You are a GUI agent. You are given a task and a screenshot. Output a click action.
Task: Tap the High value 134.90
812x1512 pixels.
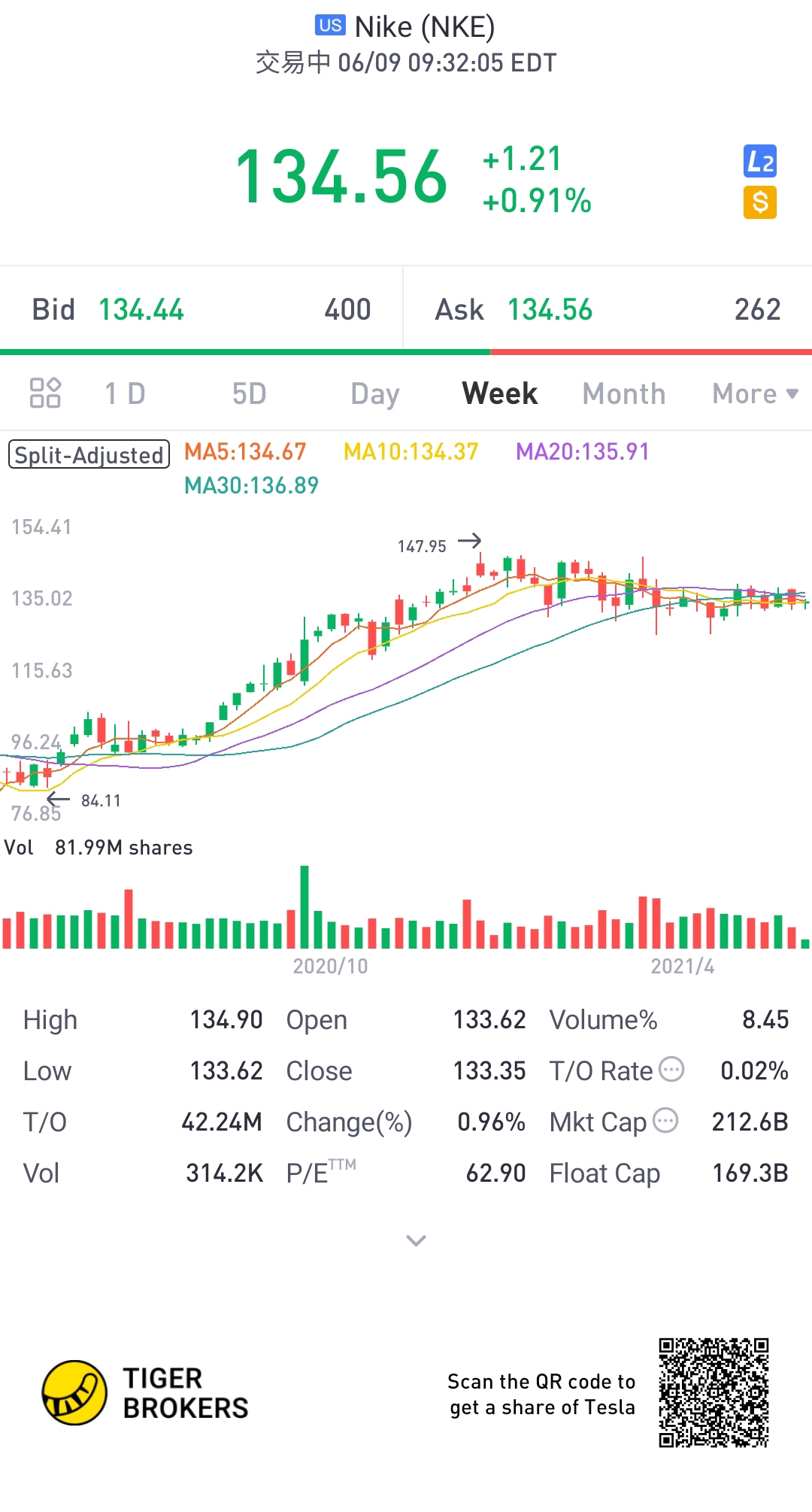tap(226, 1020)
